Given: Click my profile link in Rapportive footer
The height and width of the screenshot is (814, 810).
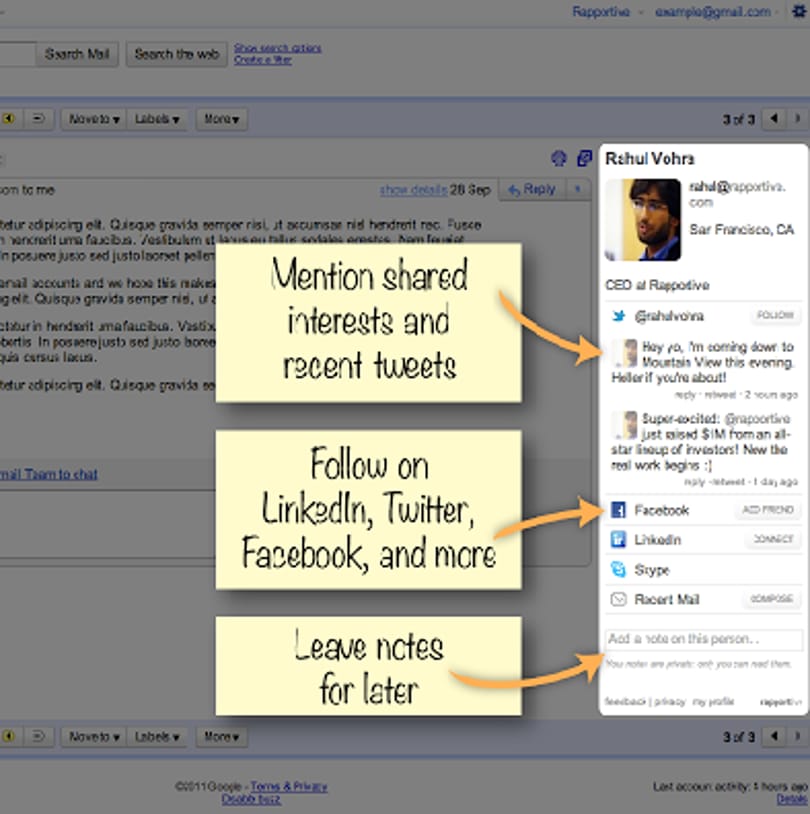Looking at the screenshot, I should tap(713, 701).
